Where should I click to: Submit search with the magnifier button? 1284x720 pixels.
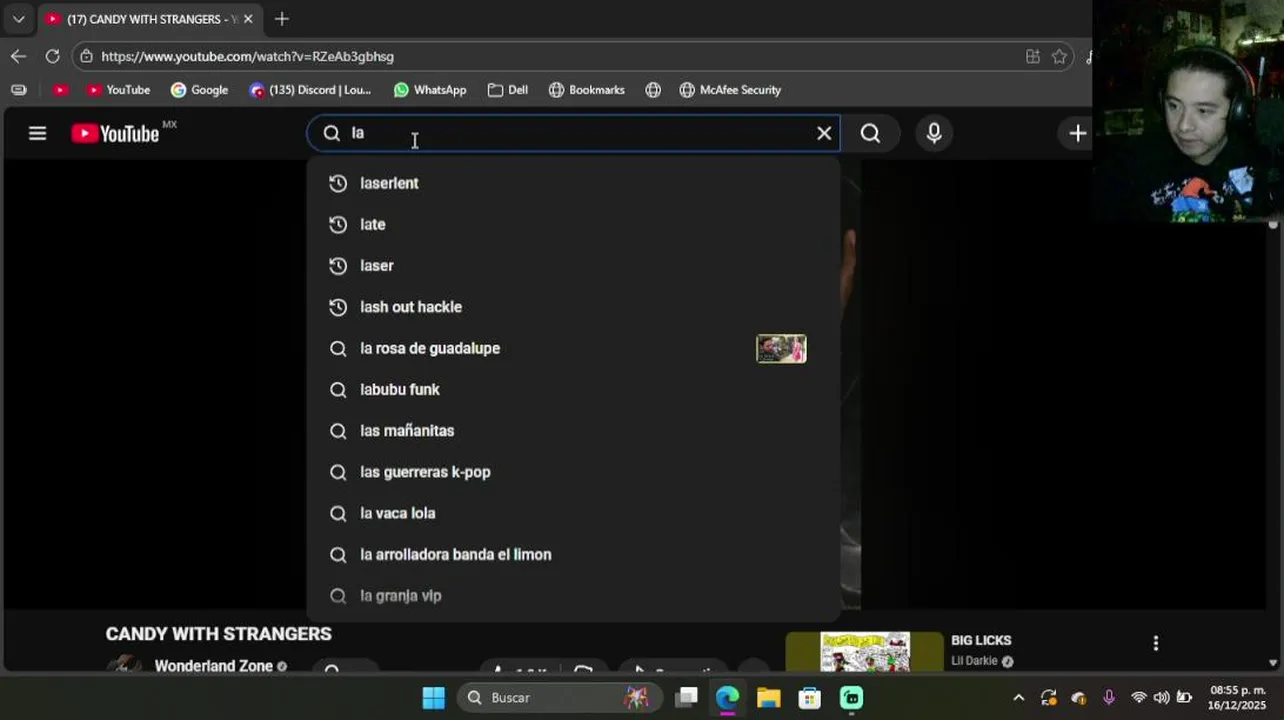tap(870, 133)
